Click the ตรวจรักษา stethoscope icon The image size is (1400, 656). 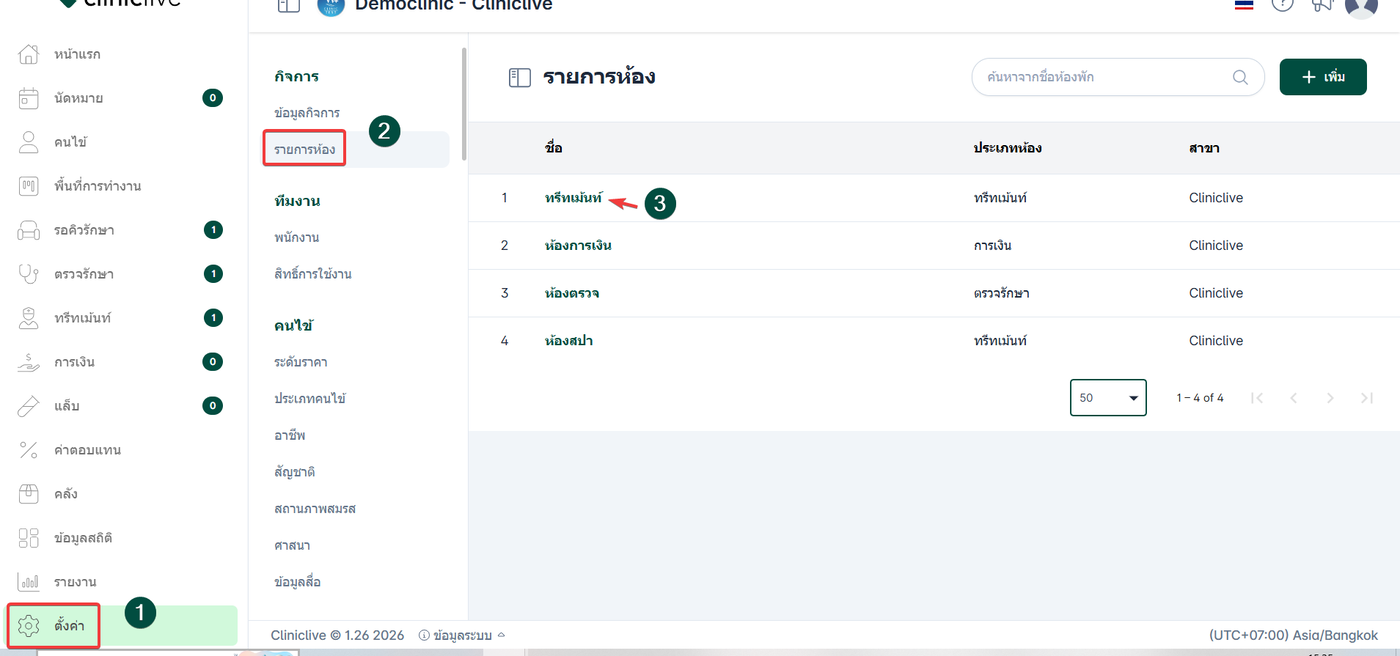(x=29, y=274)
